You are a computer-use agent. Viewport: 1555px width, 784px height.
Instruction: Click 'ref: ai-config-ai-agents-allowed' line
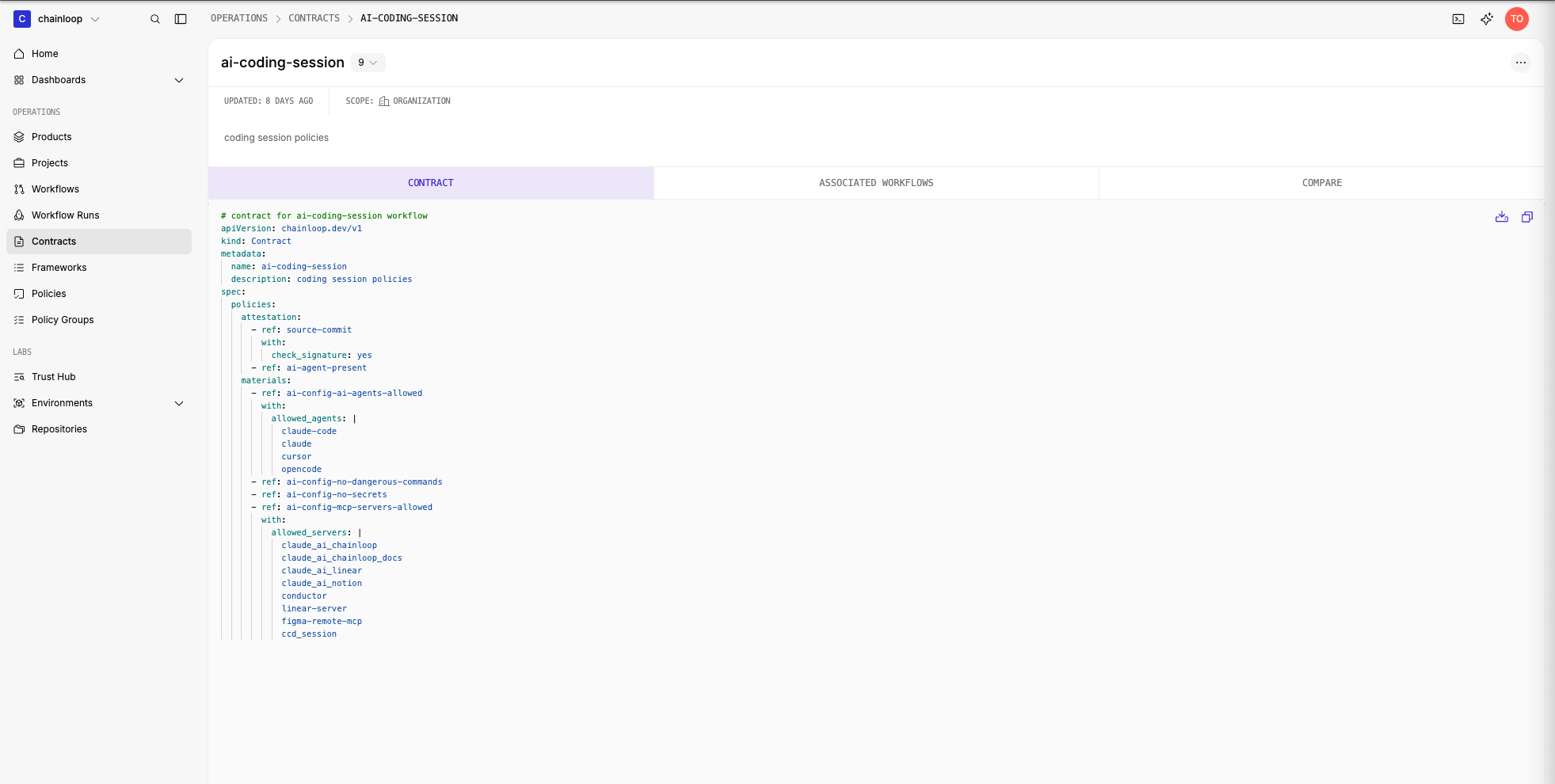(337, 394)
